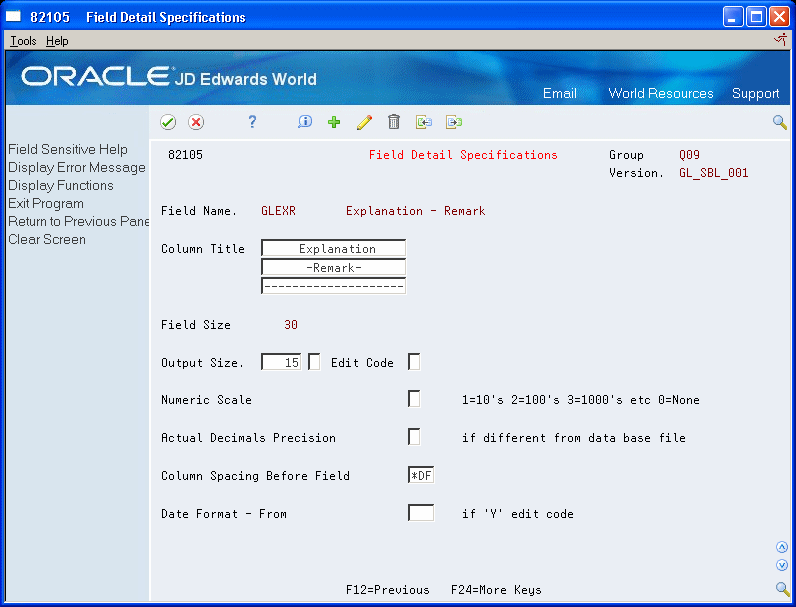Click the Numeric Scale field
Screen dimensions: 796x607
(414, 399)
